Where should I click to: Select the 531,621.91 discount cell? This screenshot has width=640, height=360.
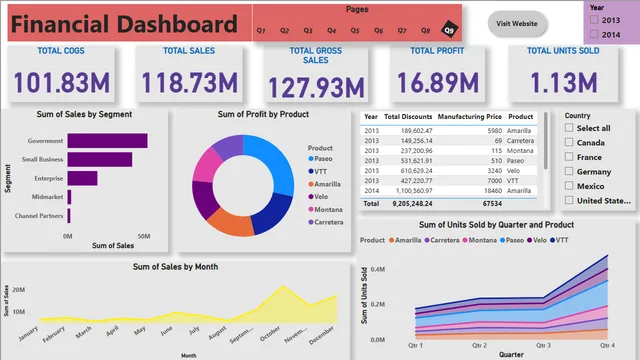click(x=416, y=161)
